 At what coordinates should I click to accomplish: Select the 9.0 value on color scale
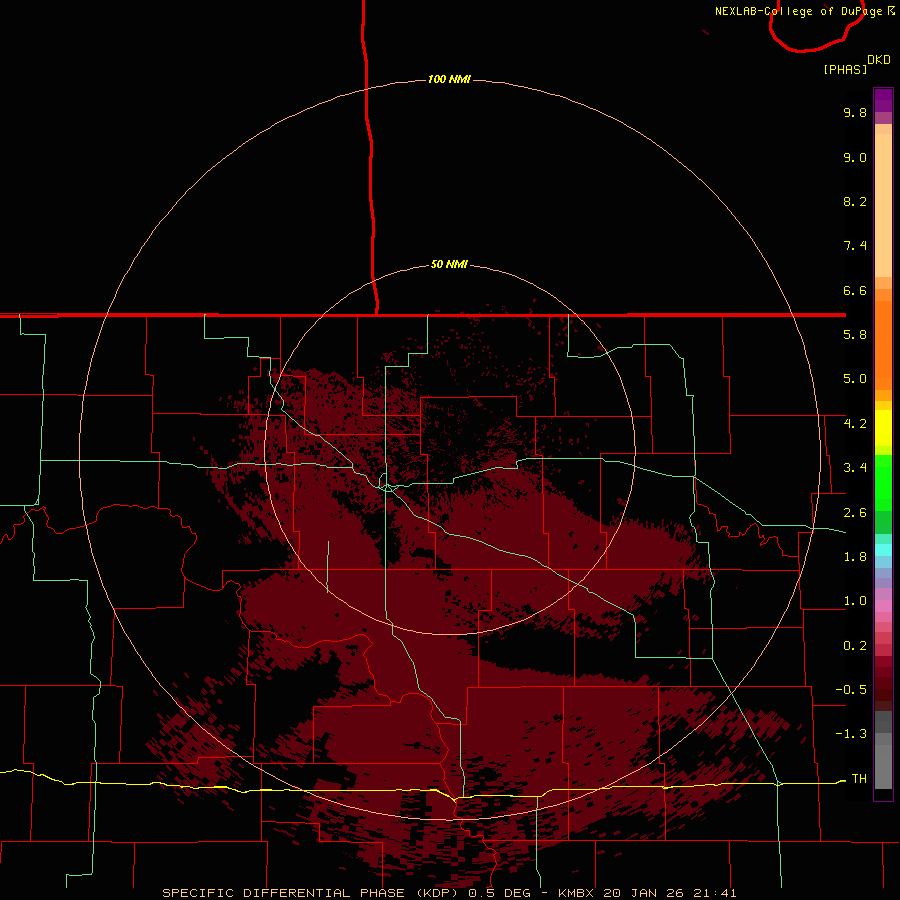point(855,157)
